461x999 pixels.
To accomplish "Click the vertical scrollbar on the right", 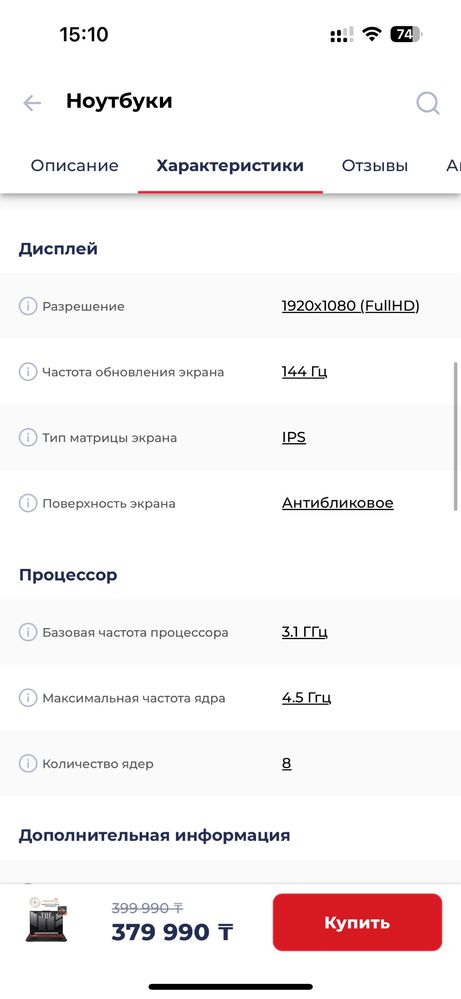I will click(455, 436).
